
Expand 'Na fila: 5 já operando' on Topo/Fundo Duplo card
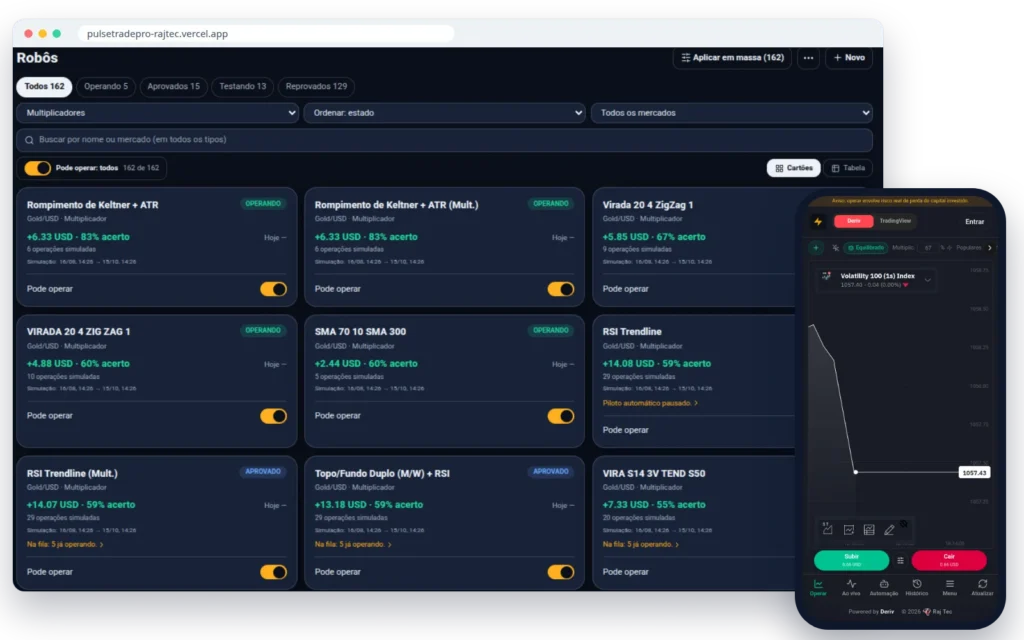click(353, 544)
